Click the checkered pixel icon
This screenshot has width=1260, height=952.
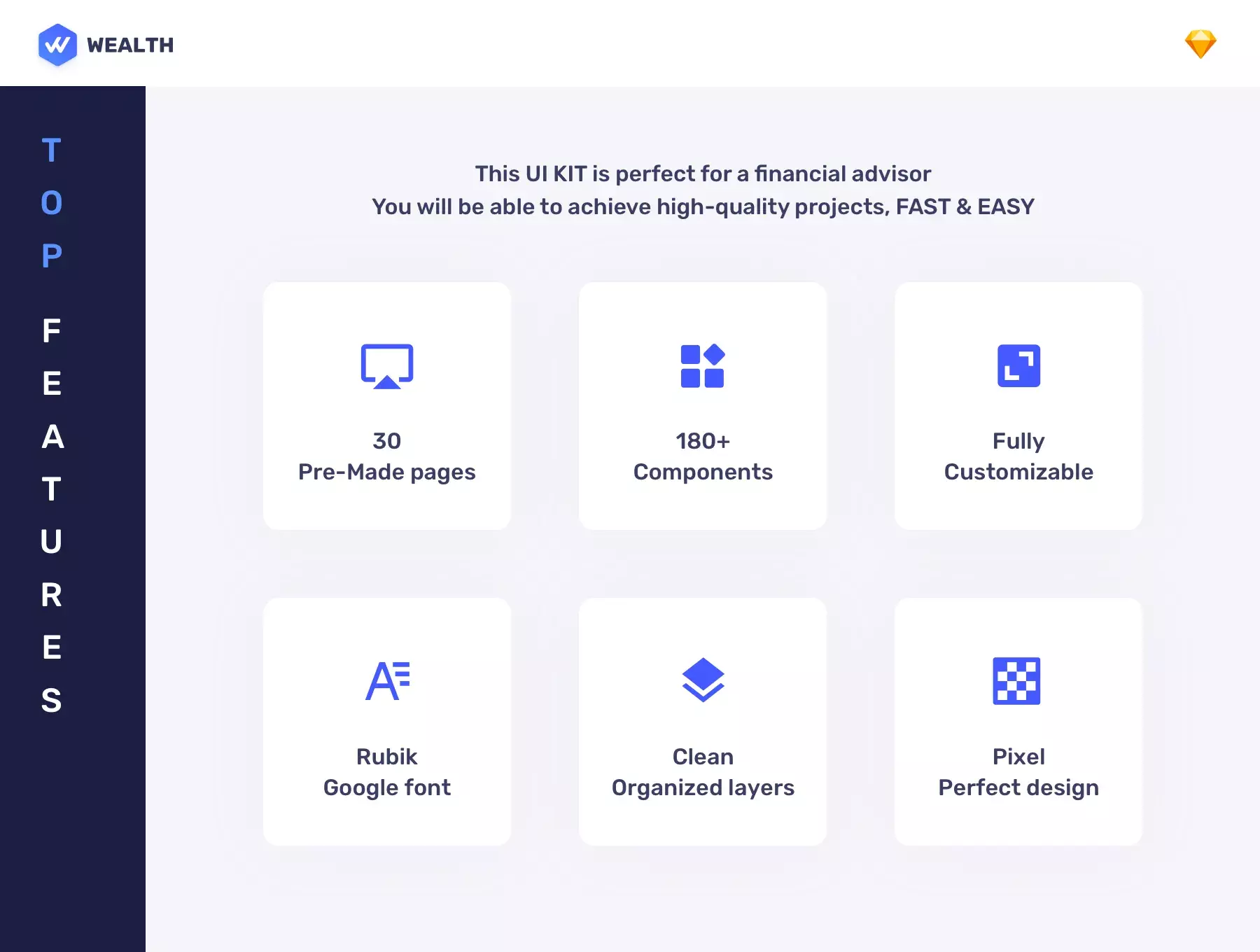point(1016,681)
